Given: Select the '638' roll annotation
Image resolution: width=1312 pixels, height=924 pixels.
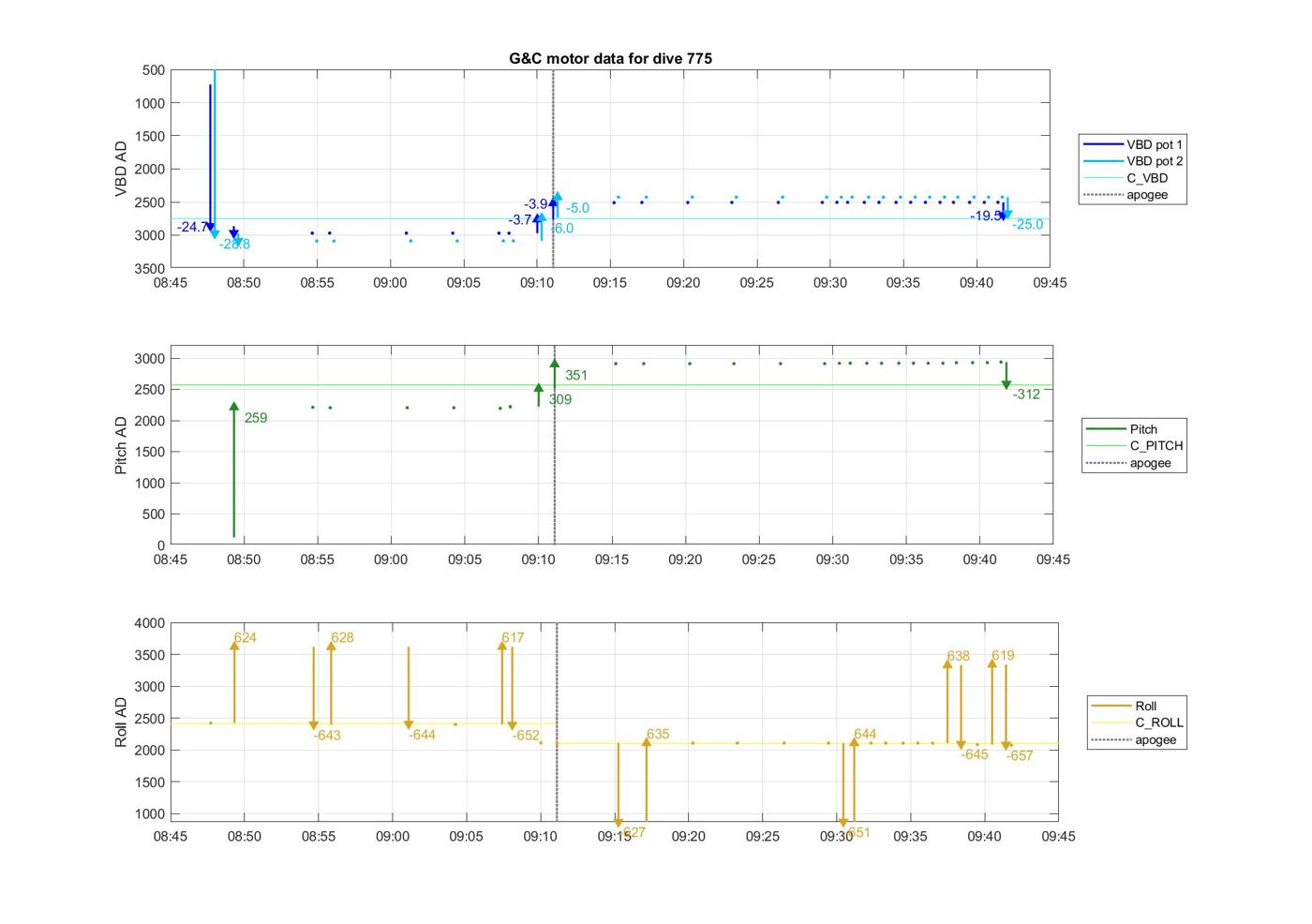Looking at the screenshot, I should click(x=958, y=656).
